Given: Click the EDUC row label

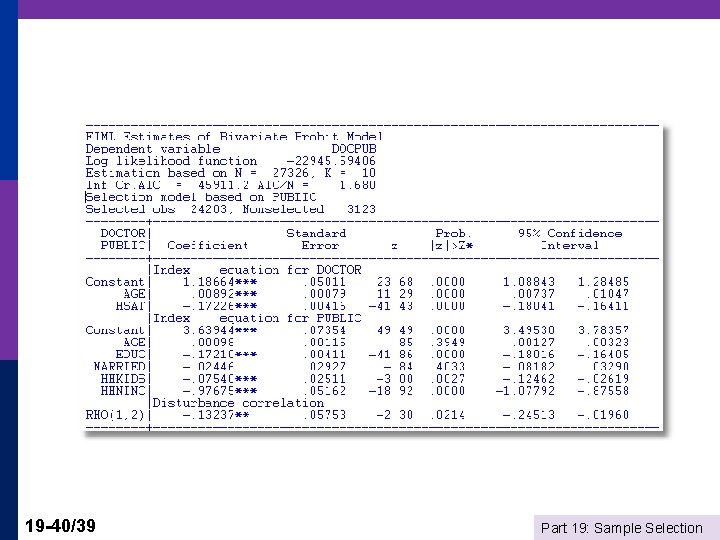Looking at the screenshot, I should (x=130, y=354).
